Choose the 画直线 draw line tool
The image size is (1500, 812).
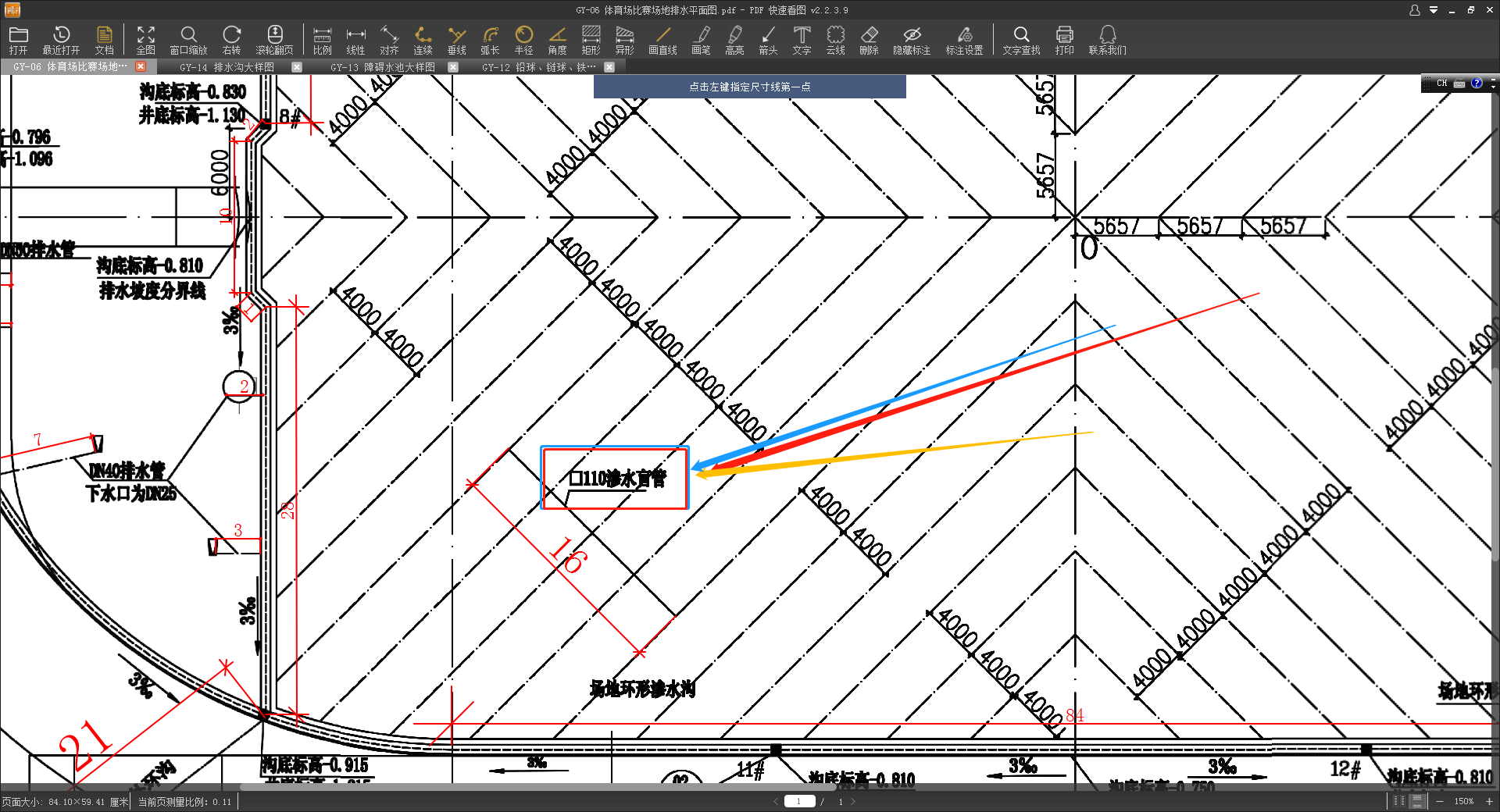click(x=662, y=40)
